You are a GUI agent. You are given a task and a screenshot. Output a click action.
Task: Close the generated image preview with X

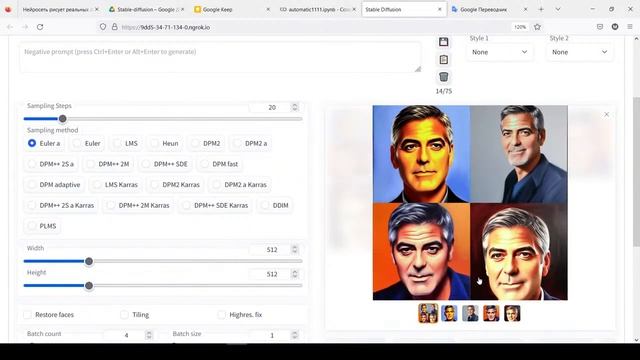tap(607, 115)
